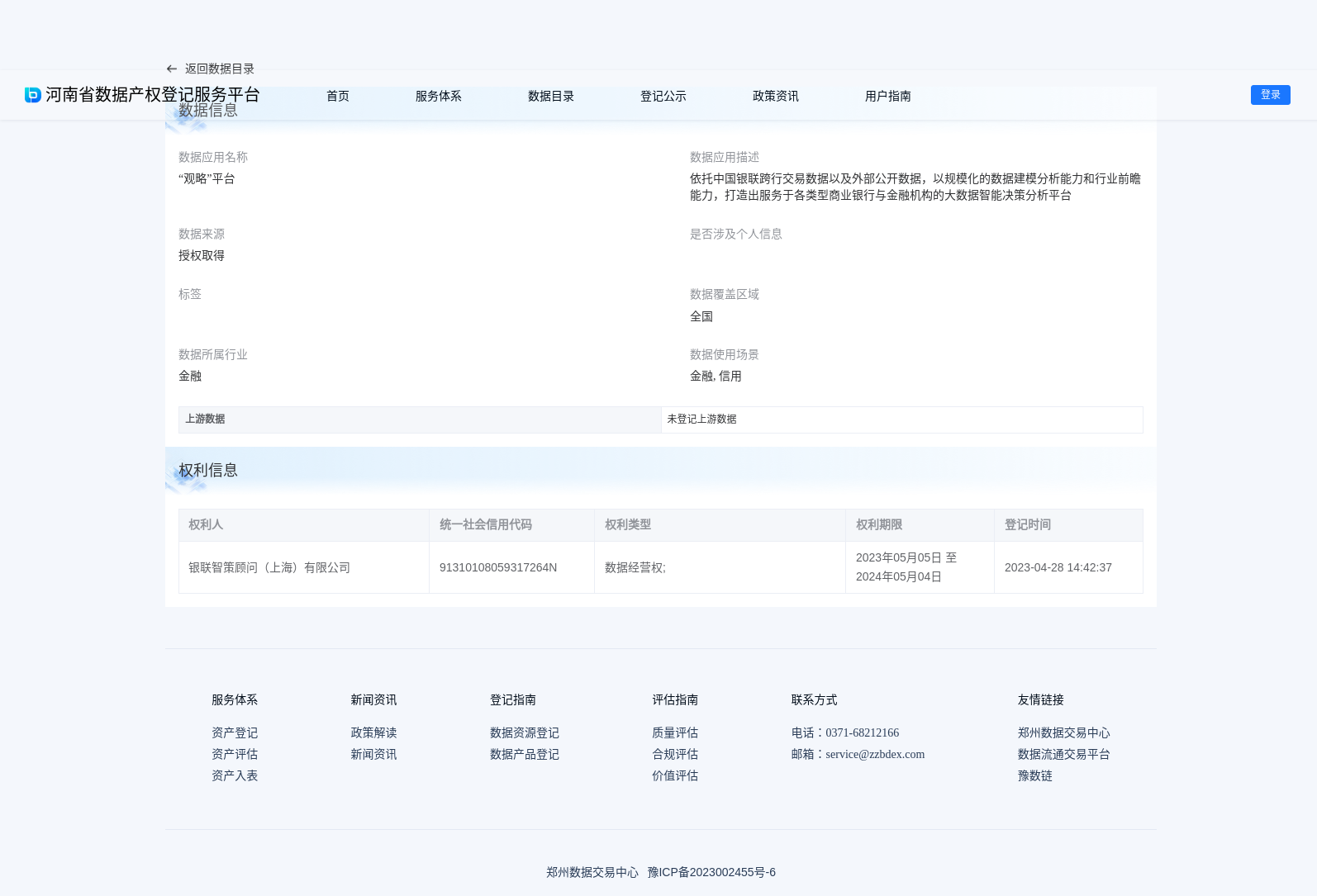Image resolution: width=1317 pixels, height=896 pixels.
Task: Open the 数据目录 nav item
Action: [551, 96]
